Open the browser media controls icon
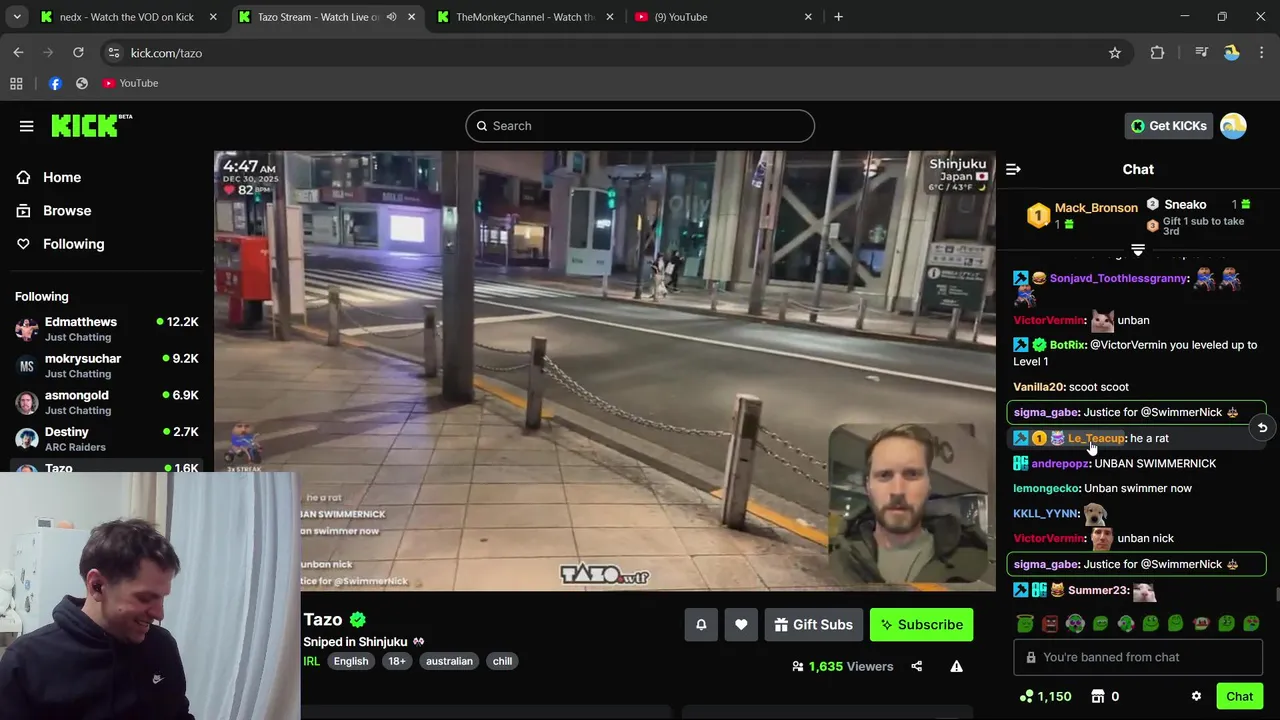Viewport: 1280px width, 720px height. point(1202,53)
